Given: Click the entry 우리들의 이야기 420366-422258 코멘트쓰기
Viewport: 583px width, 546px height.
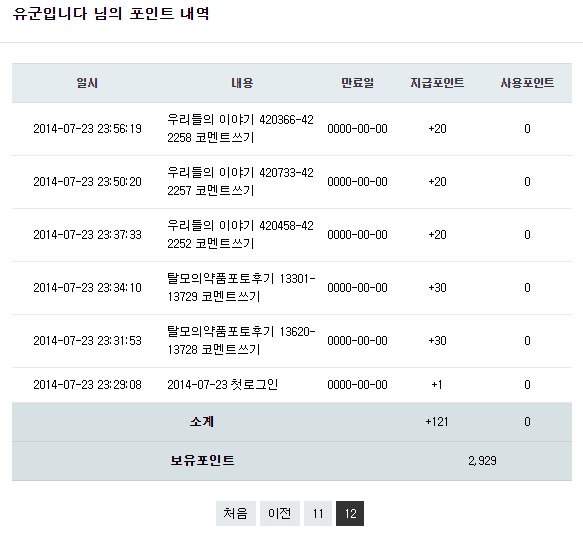Looking at the screenshot, I should 241,129.
